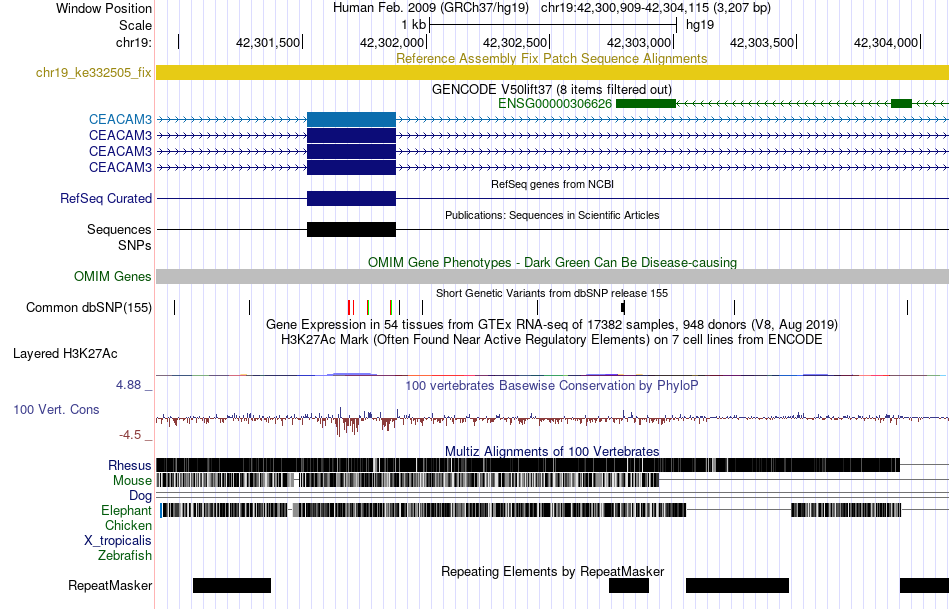The height and width of the screenshot is (609, 950).
Task: Open the RepeatMasker track label
Action: [x=110, y=585]
